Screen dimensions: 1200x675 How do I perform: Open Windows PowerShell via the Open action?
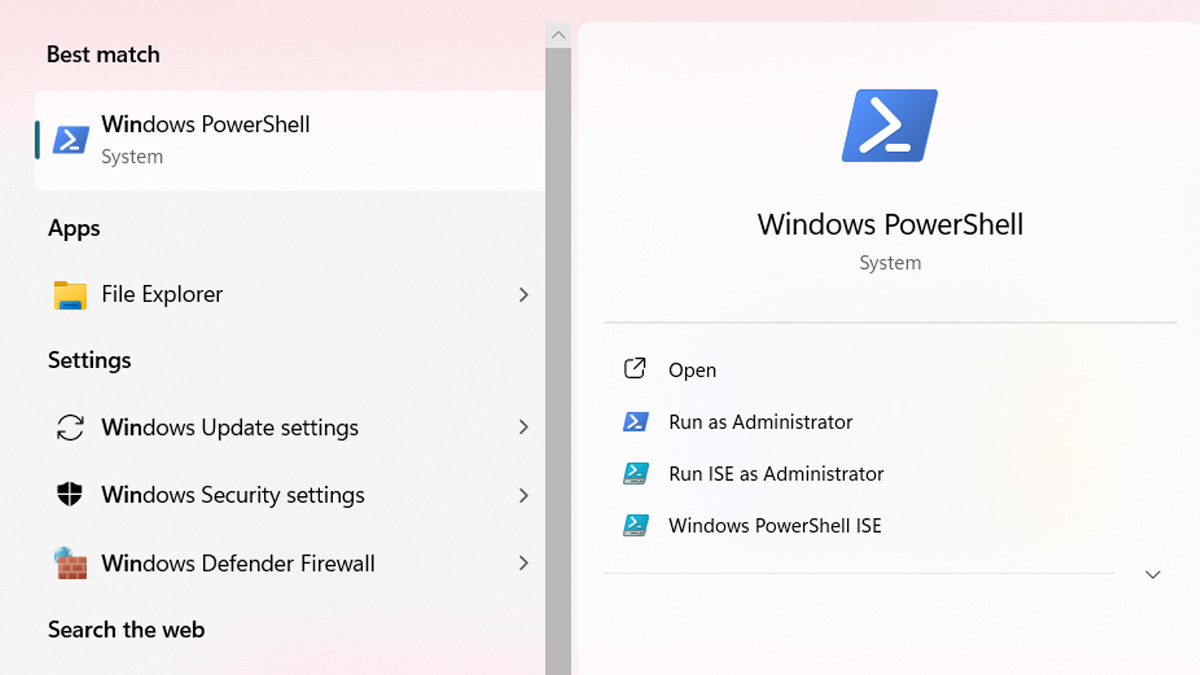click(692, 370)
